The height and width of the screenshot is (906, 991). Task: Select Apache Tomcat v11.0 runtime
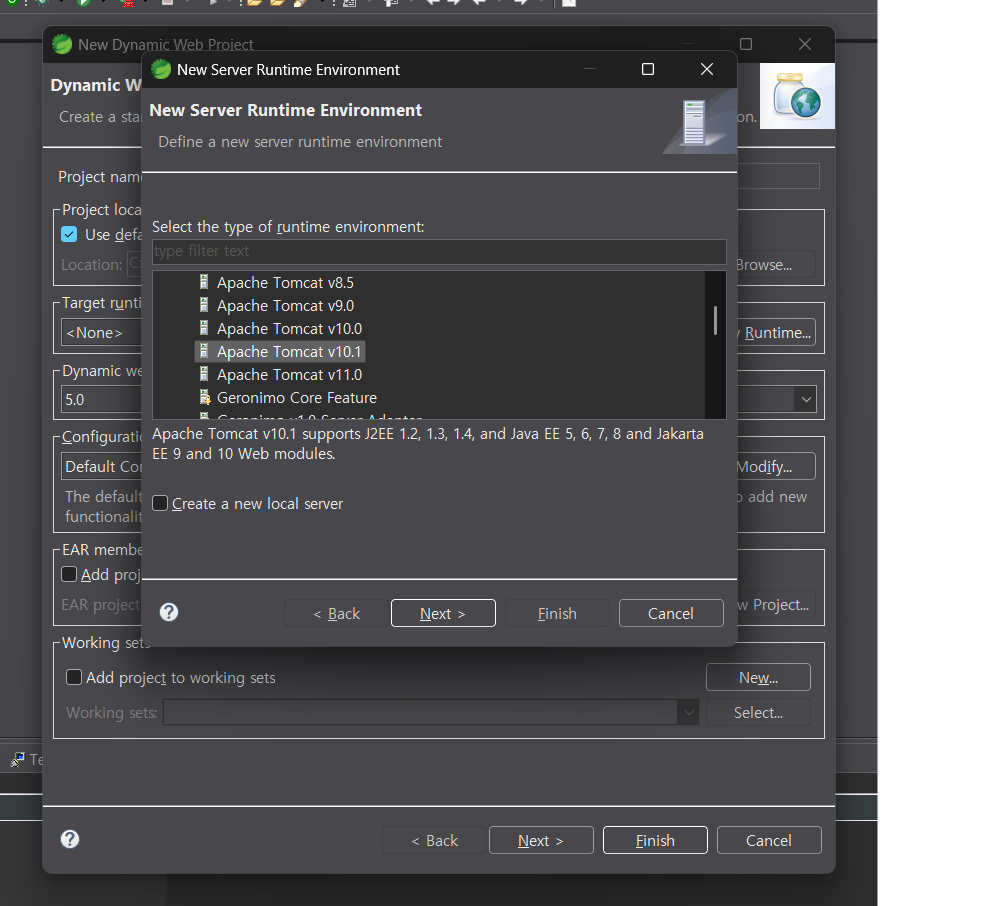pos(289,375)
